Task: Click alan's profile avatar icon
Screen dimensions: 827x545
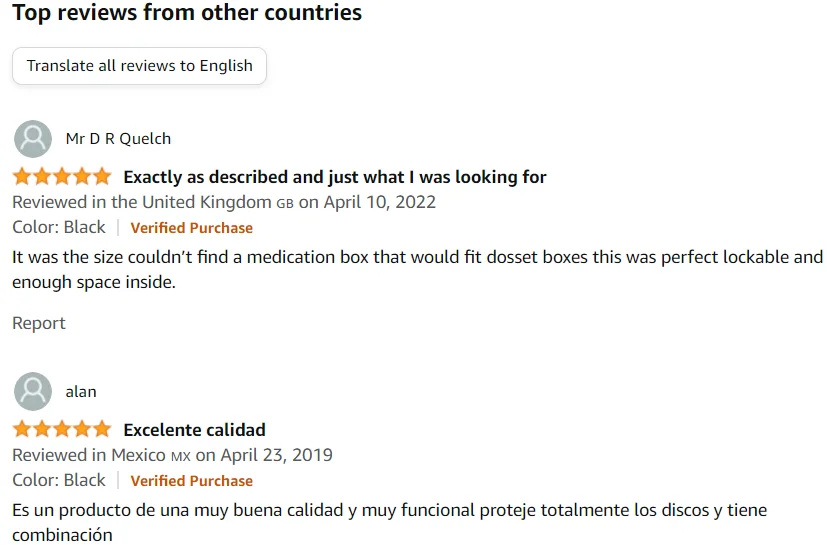Action: click(34, 392)
